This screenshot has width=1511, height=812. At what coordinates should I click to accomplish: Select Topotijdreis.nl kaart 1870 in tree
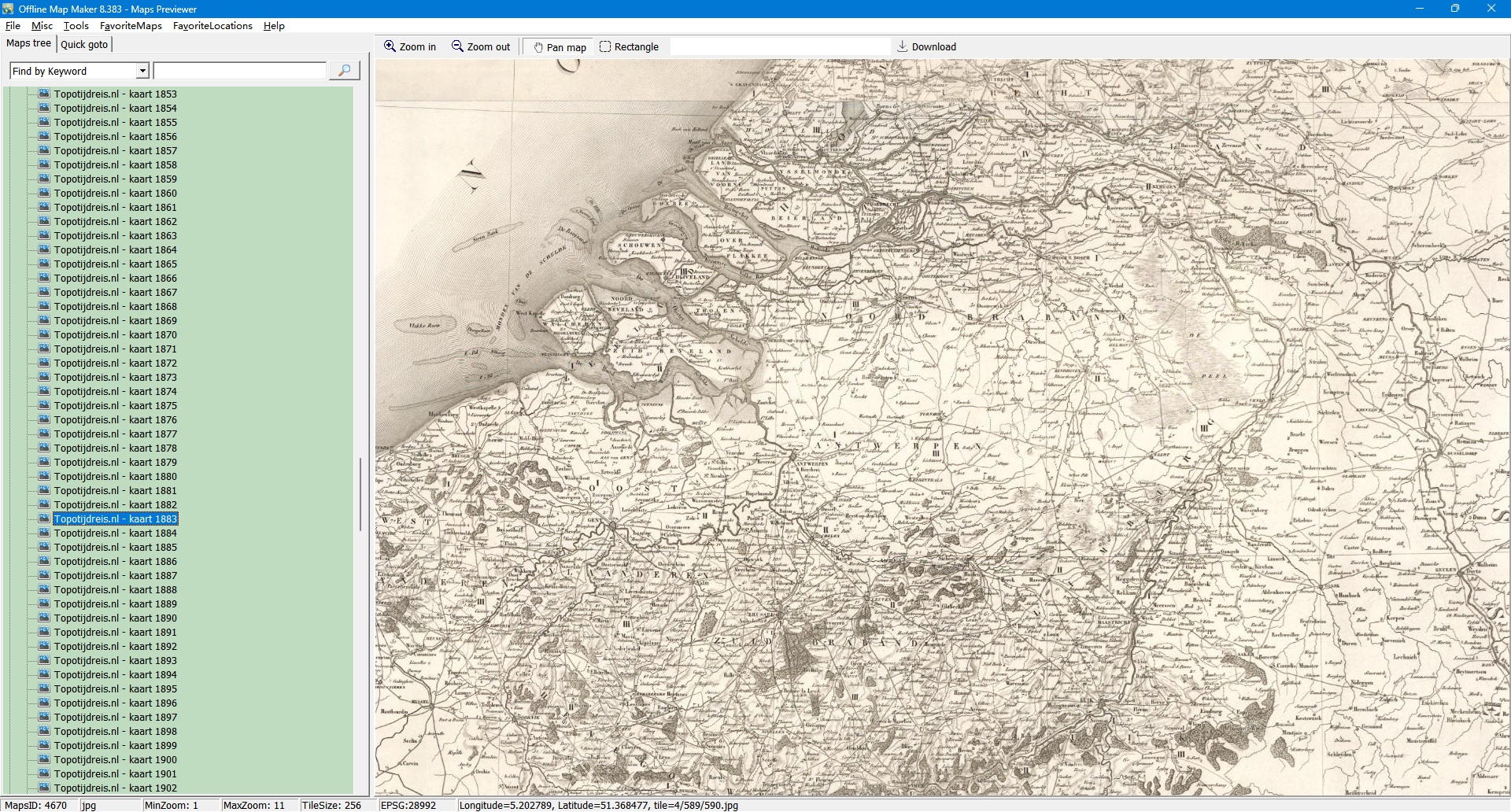[115, 335]
